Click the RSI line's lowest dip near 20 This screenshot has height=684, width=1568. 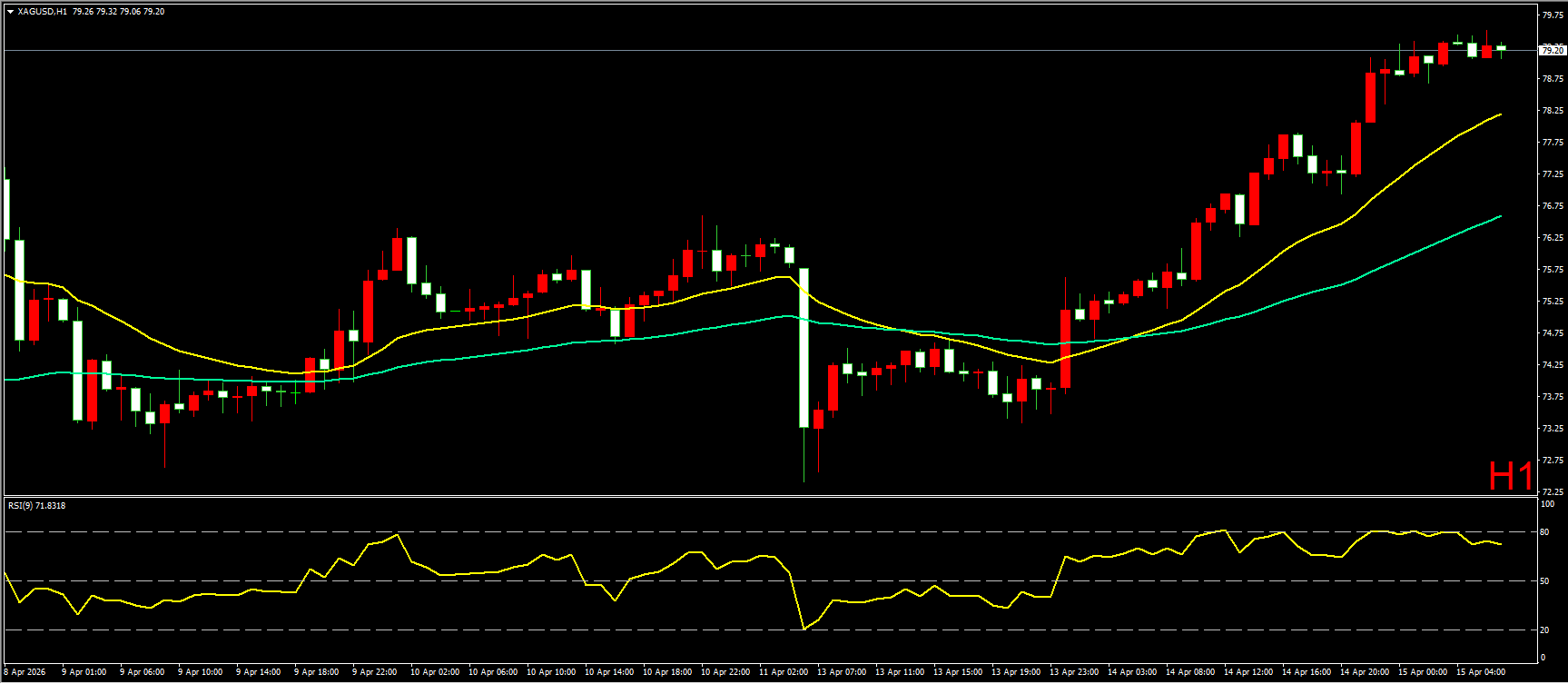[x=804, y=629]
